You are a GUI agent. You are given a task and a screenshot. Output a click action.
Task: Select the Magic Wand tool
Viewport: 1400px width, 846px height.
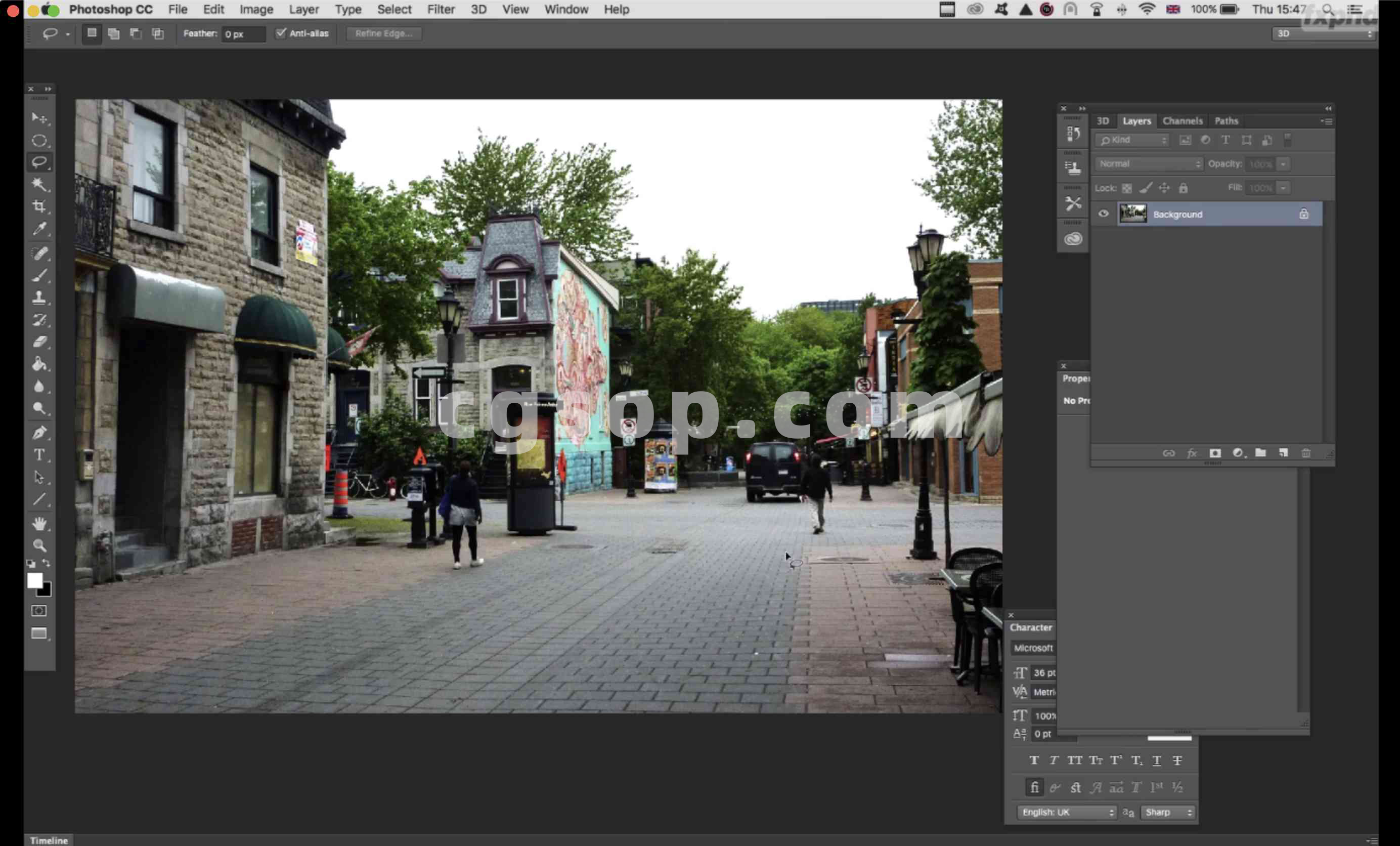pyautogui.click(x=39, y=184)
